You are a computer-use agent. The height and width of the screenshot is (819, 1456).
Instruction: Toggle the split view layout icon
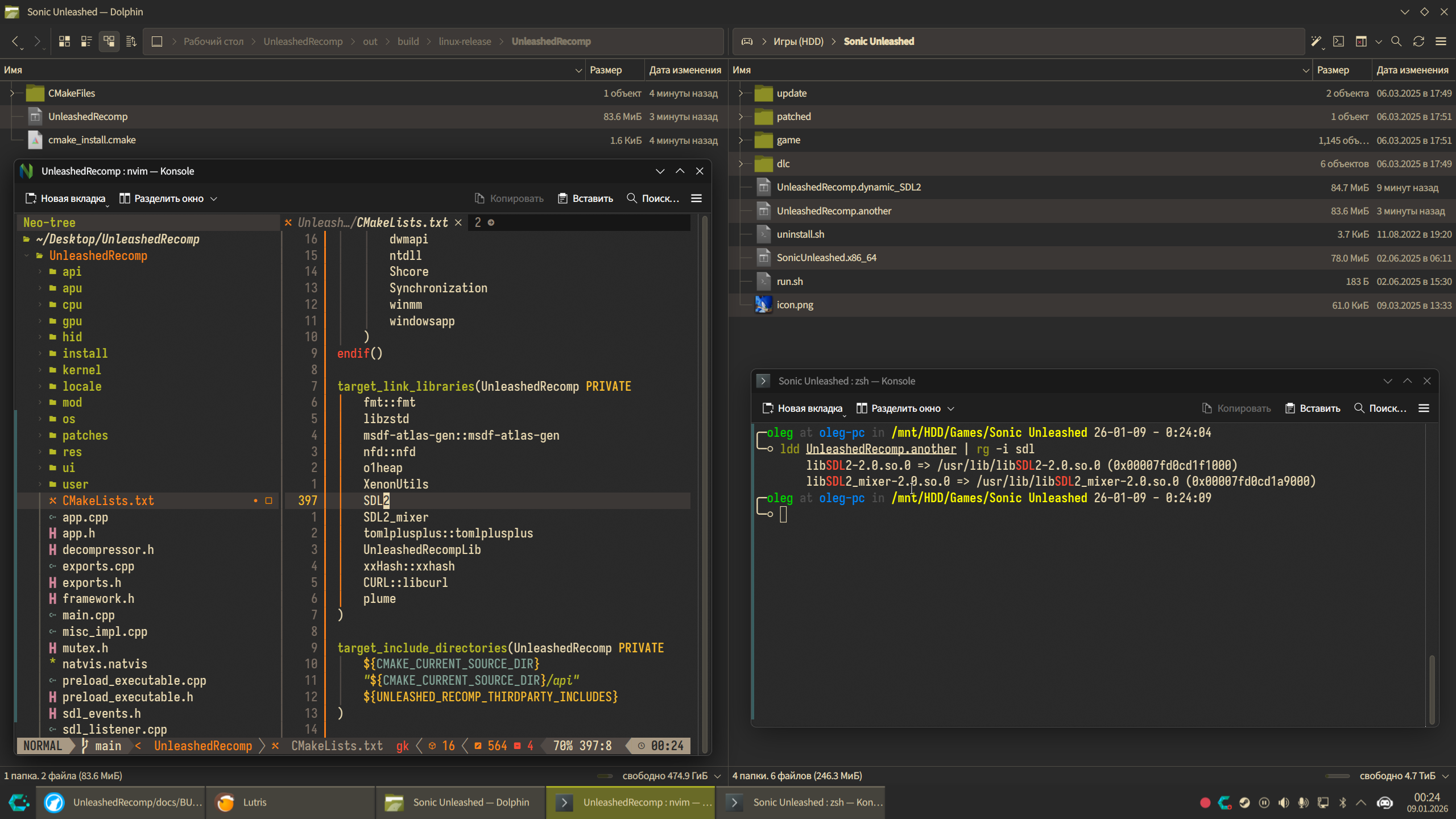click(x=1361, y=42)
